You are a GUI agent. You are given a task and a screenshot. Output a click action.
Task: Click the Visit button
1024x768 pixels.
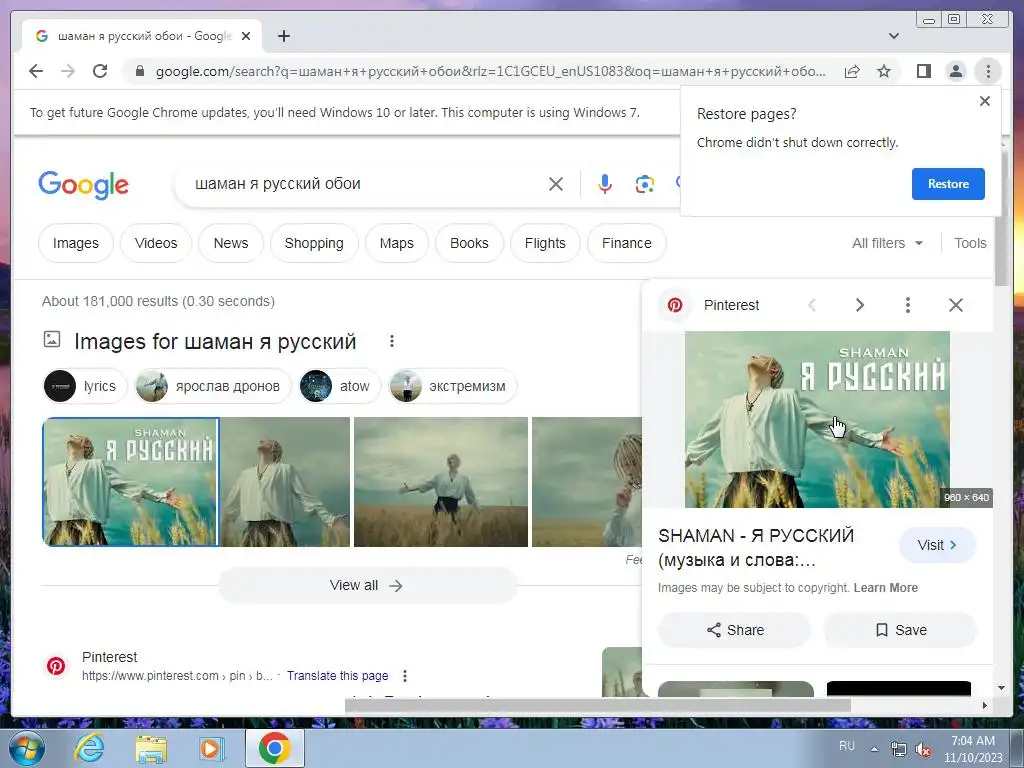pos(937,545)
